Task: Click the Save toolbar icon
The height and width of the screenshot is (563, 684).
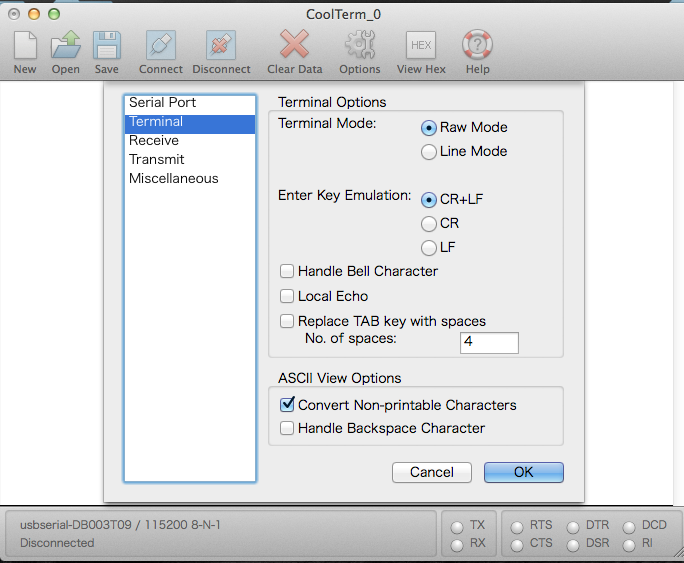Action: 107,45
